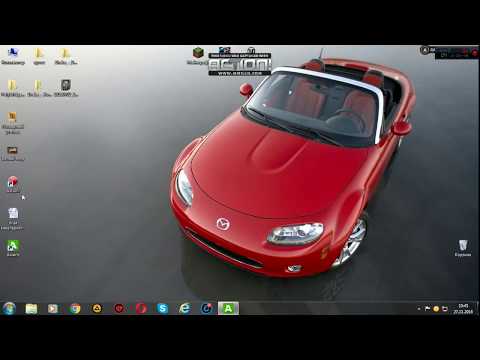The width and height of the screenshot is (480, 360).
Task: Select the orange archive icon on the desktop
Action: 12,123
